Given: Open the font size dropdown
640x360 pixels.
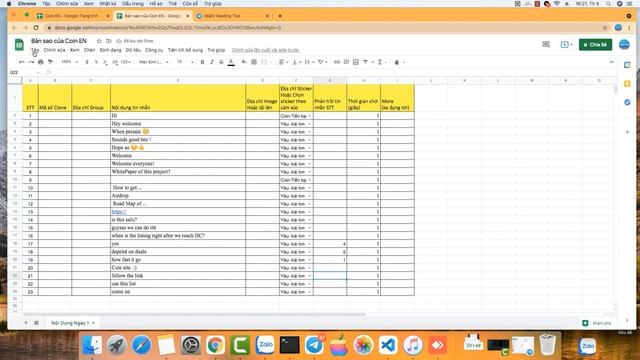Looking at the screenshot, I should pyautogui.click(x=185, y=62).
